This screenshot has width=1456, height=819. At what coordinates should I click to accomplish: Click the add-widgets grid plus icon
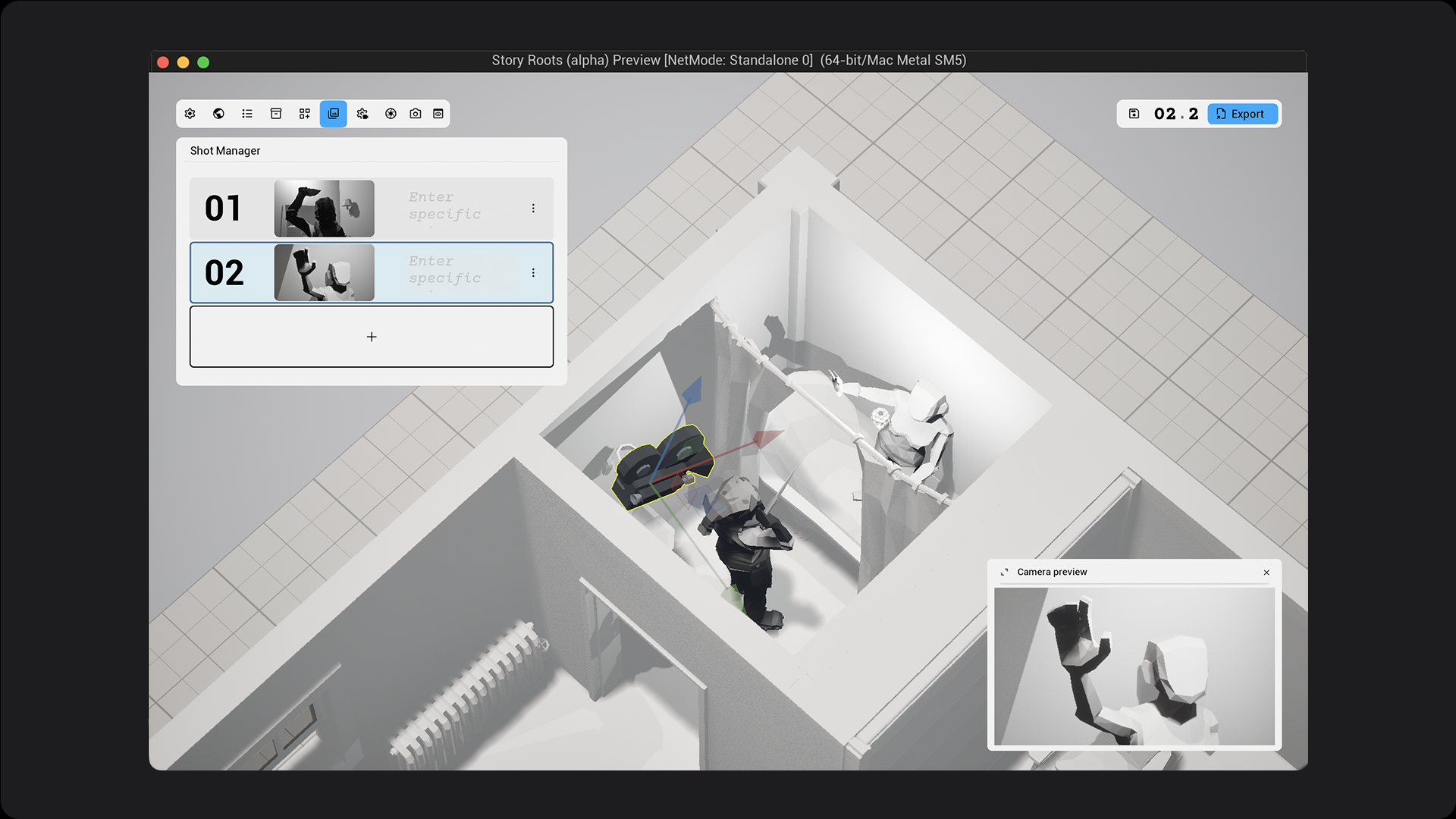click(304, 114)
